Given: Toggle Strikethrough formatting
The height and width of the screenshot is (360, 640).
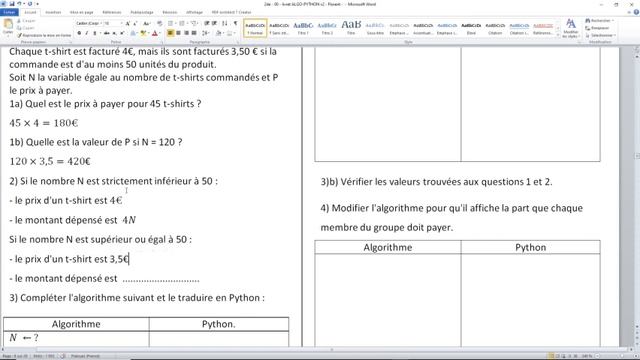Looking at the screenshot, I should (107, 33).
